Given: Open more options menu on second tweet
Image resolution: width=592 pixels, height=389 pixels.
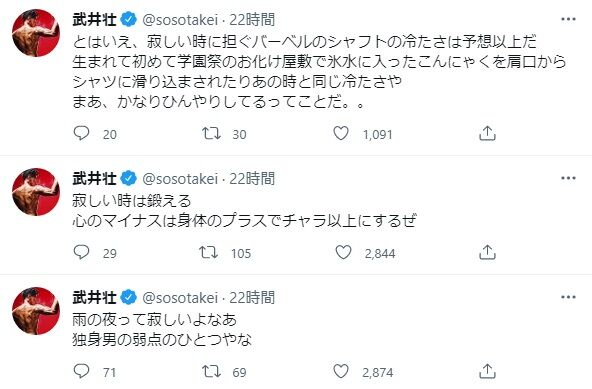Looking at the screenshot, I should [x=568, y=178].
